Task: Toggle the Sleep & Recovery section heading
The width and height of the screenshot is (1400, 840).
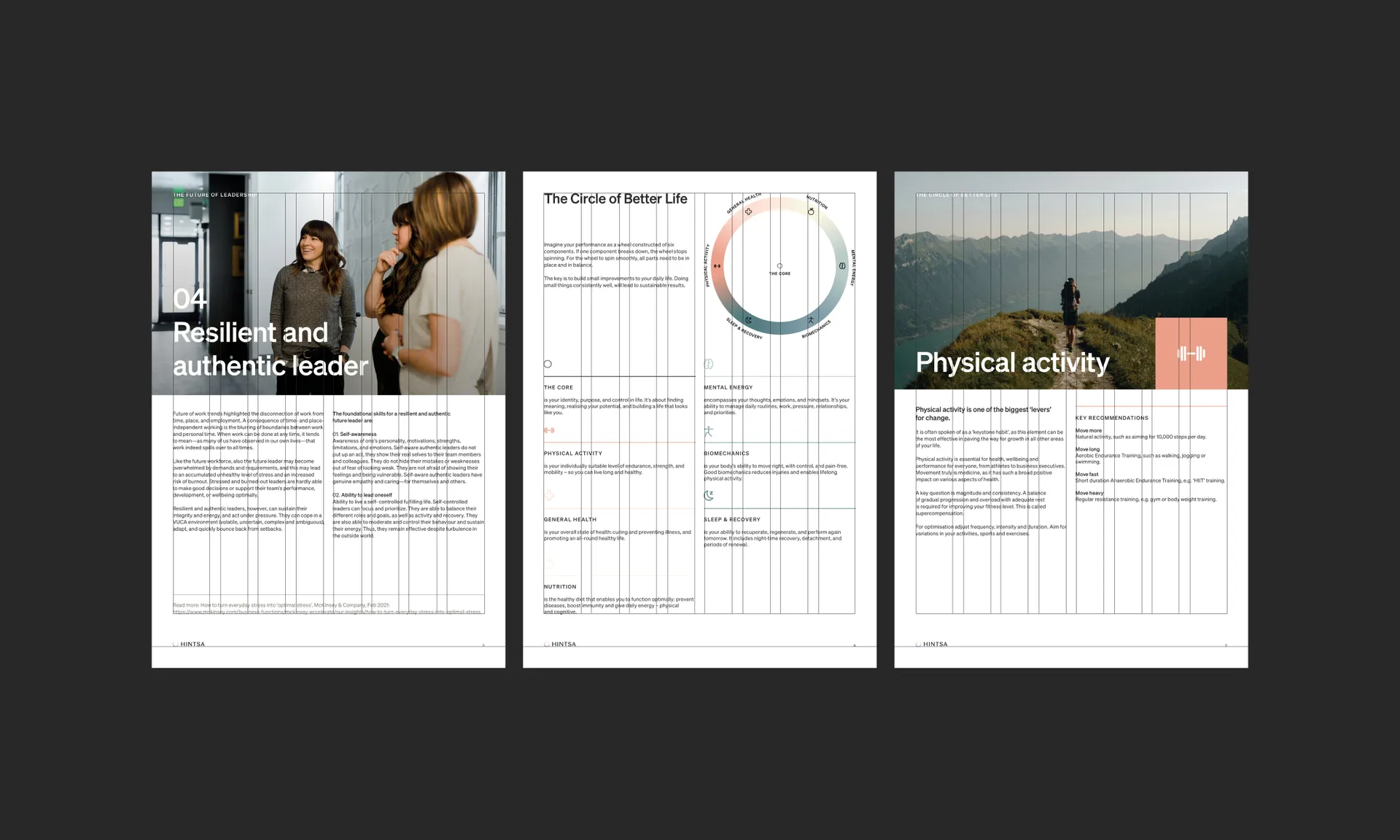Action: [x=731, y=519]
